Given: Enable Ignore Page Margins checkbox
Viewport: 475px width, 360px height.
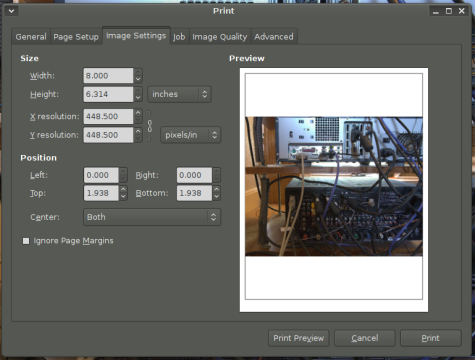Looking at the screenshot, I should coord(26,241).
